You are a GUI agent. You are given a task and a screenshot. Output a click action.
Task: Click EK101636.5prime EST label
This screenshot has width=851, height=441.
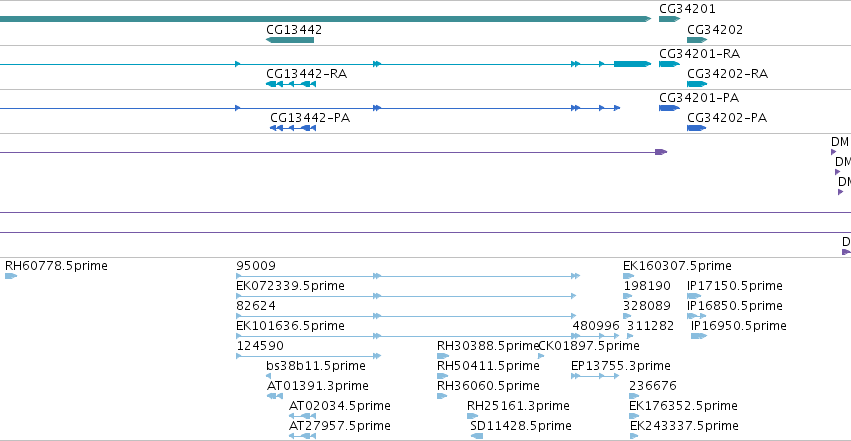[x=290, y=326]
